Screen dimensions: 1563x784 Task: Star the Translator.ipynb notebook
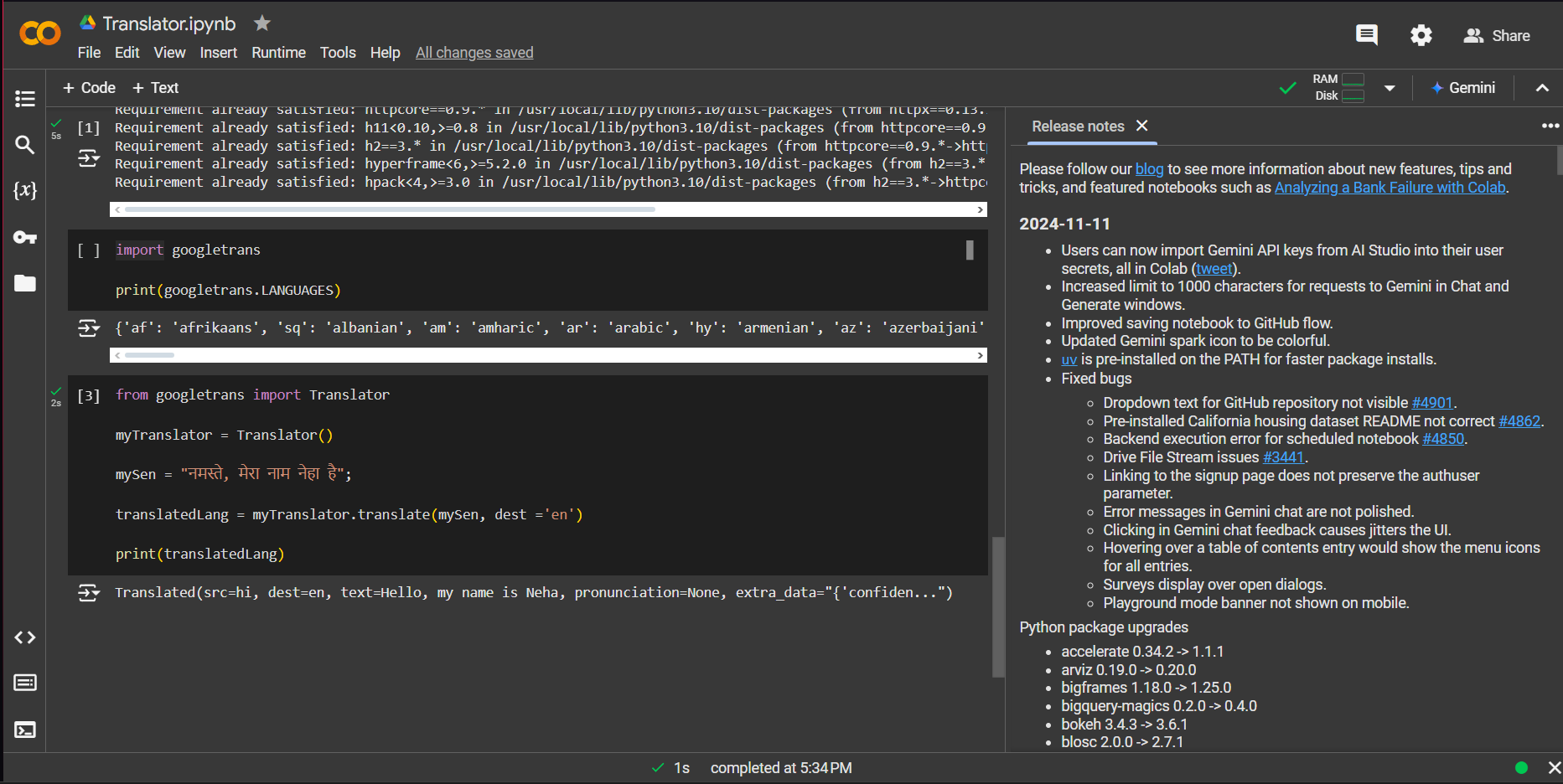point(262,23)
